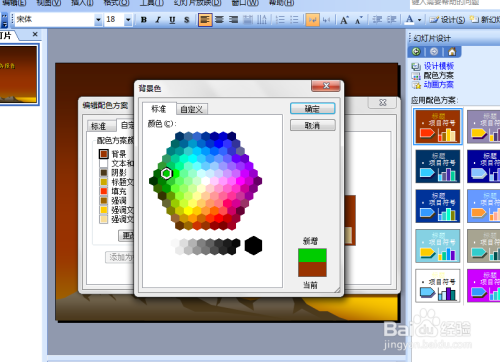The height and width of the screenshot is (362, 500).
Task: Click the help question input box
Action: (x=455, y=3)
